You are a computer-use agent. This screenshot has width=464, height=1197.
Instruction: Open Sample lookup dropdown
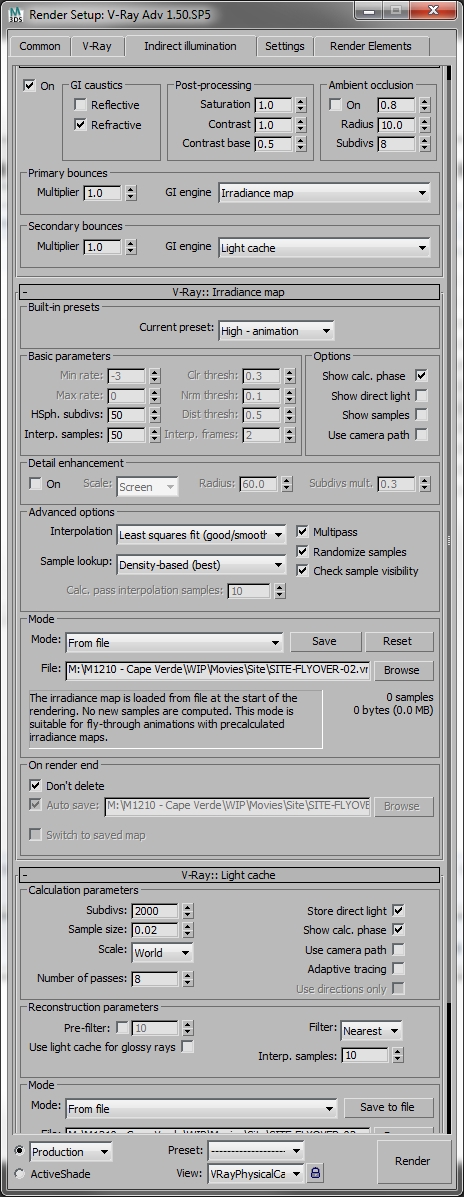(x=201, y=565)
